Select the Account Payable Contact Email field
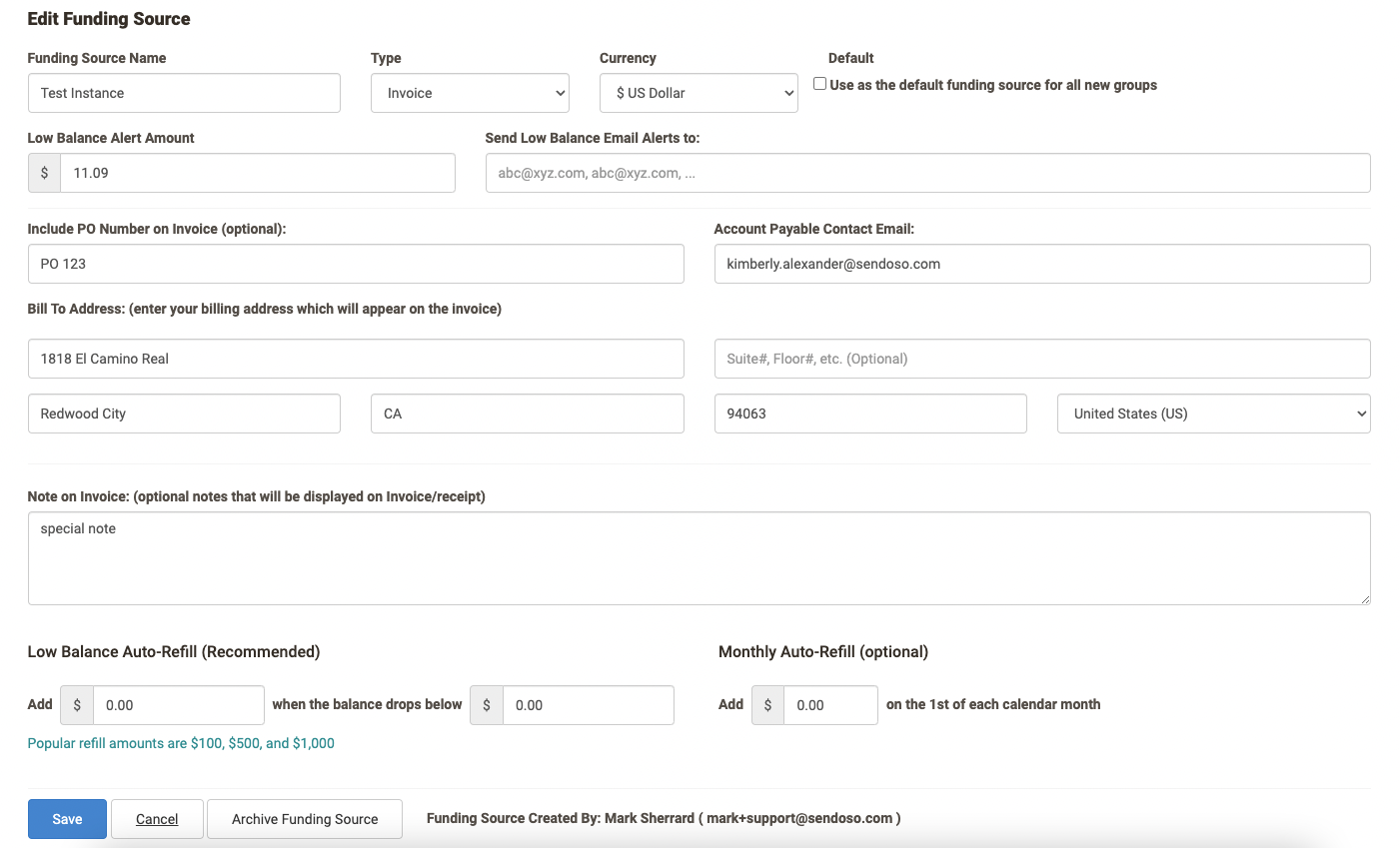Image resolution: width=1400 pixels, height=848 pixels. point(1041,264)
